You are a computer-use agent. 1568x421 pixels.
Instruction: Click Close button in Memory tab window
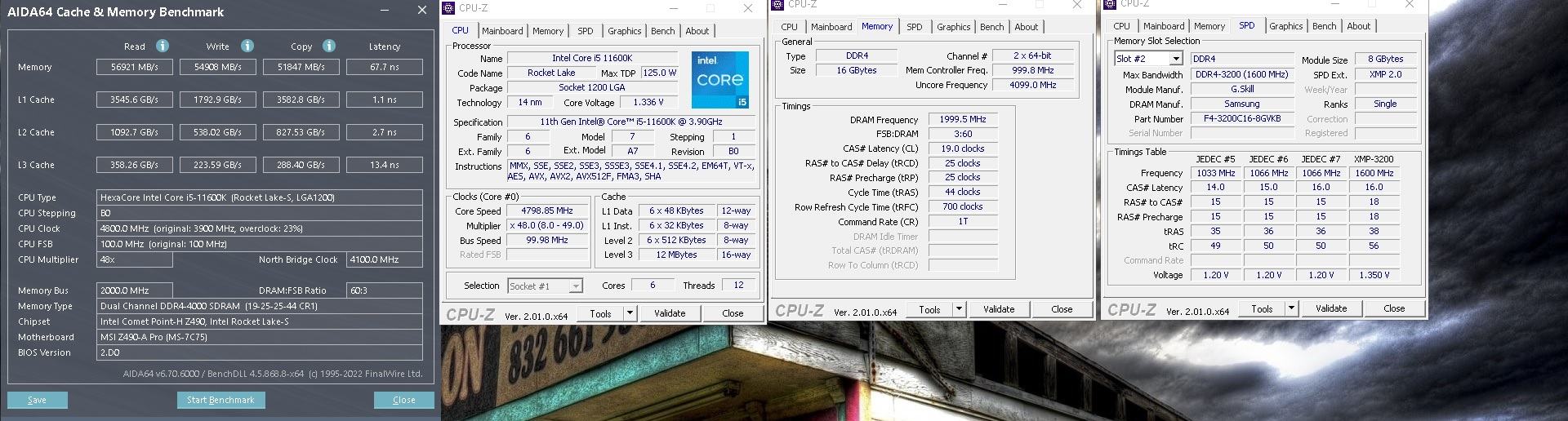coord(1062,309)
